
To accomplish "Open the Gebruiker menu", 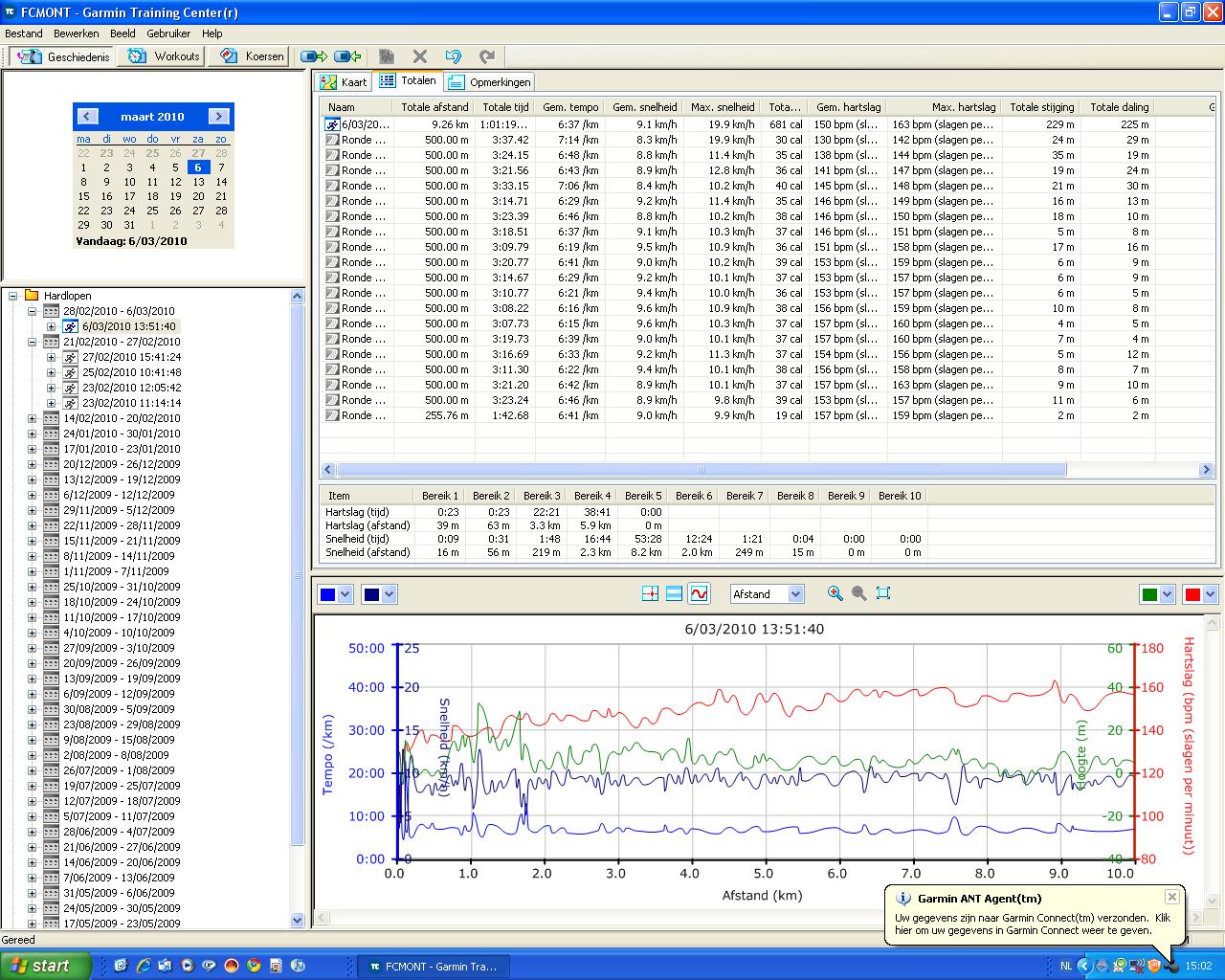I will pyautogui.click(x=168, y=33).
